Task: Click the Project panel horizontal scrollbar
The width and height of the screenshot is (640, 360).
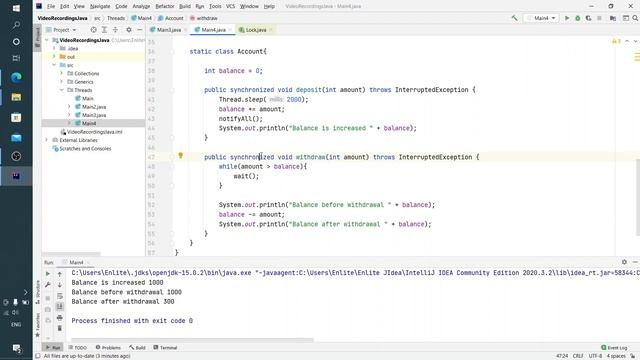Action: point(71,254)
